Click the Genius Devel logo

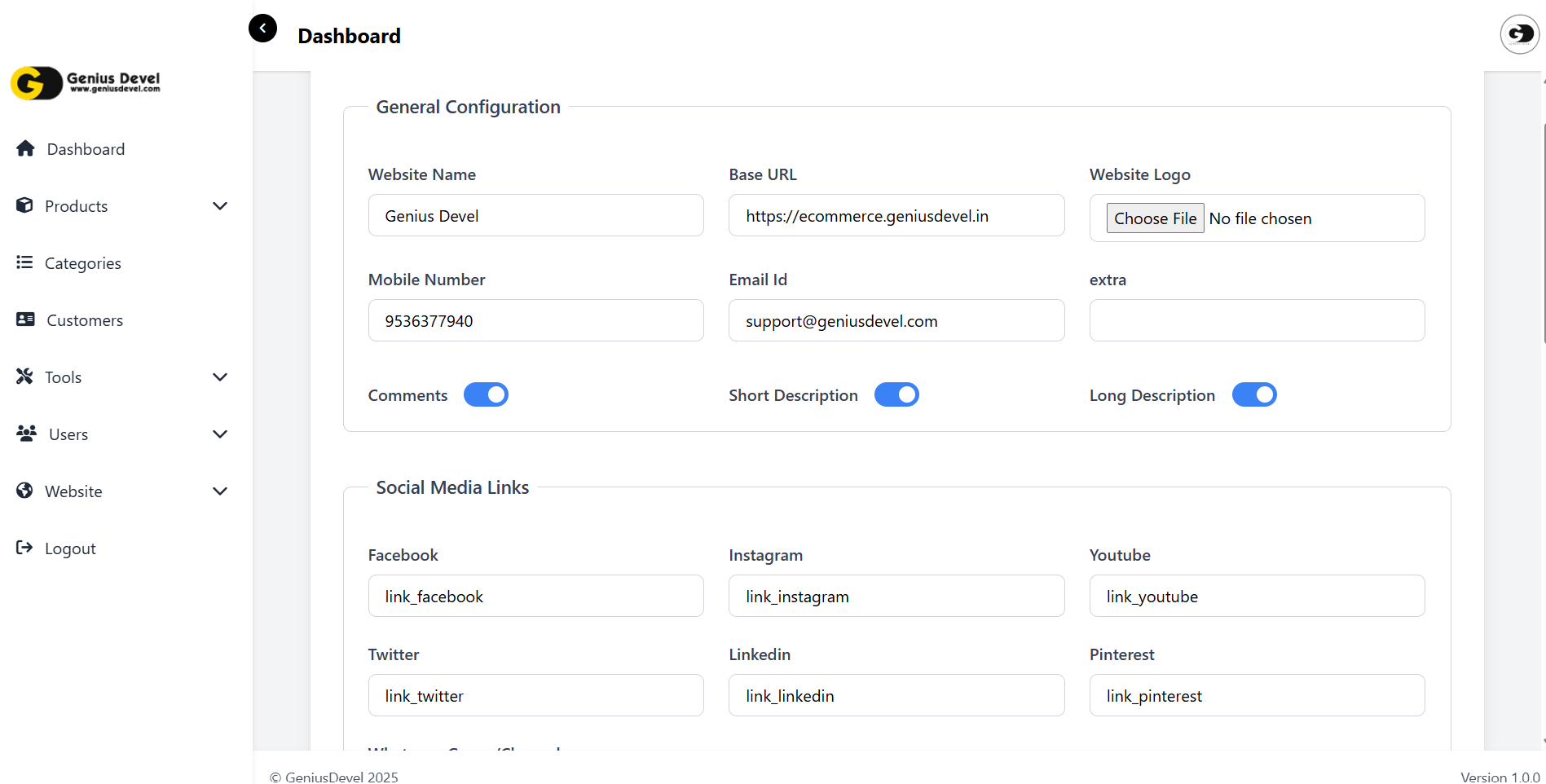[x=86, y=82]
